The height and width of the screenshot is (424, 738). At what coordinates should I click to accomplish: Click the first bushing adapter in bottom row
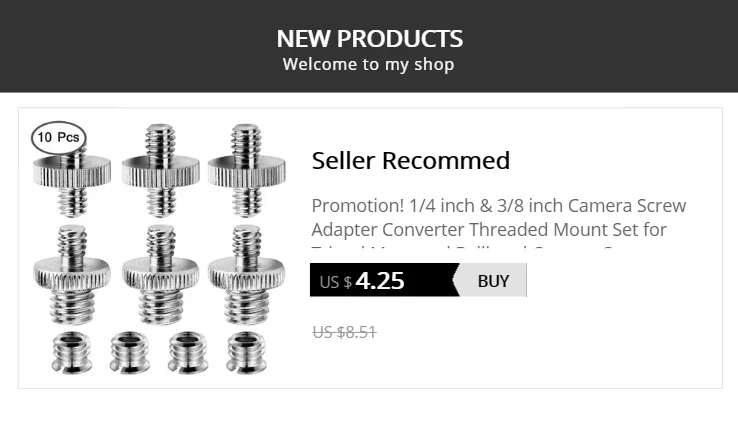click(71, 352)
